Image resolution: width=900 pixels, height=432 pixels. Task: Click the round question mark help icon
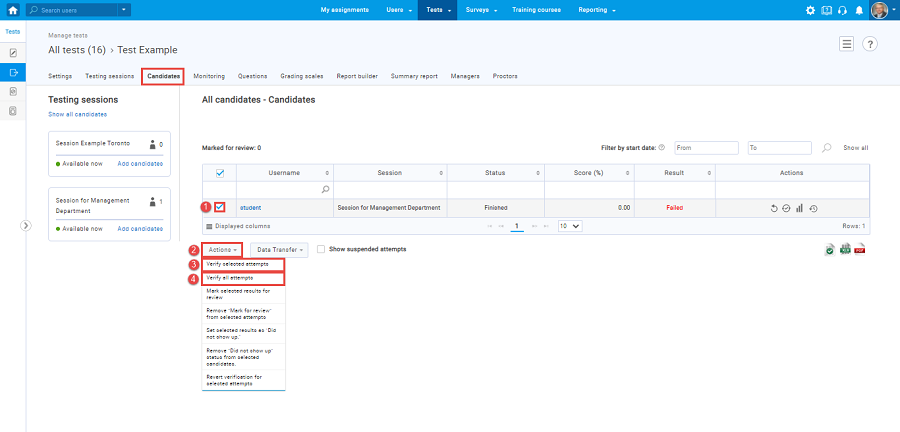870,44
